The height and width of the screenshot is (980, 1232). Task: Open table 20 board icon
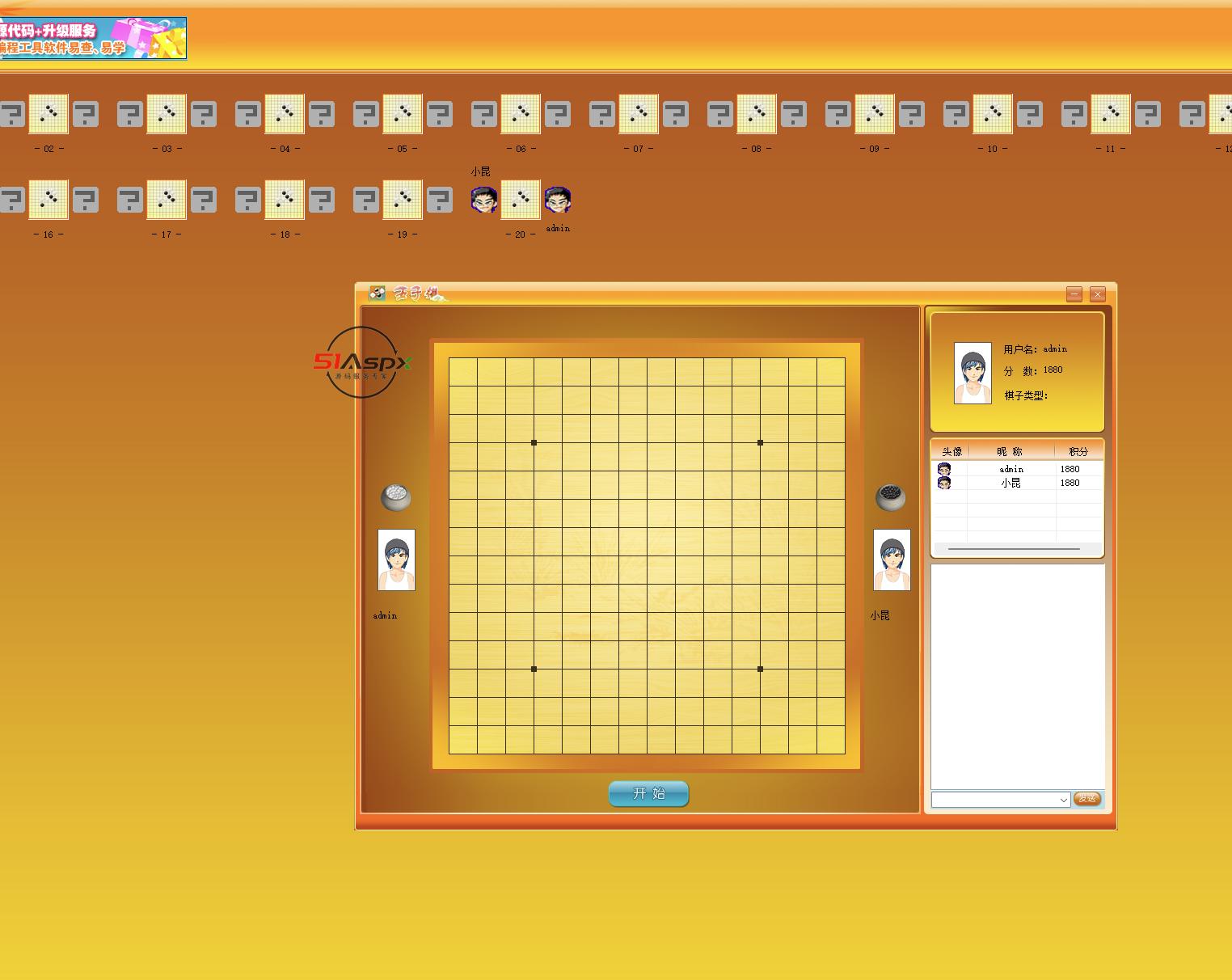pyautogui.click(x=521, y=200)
